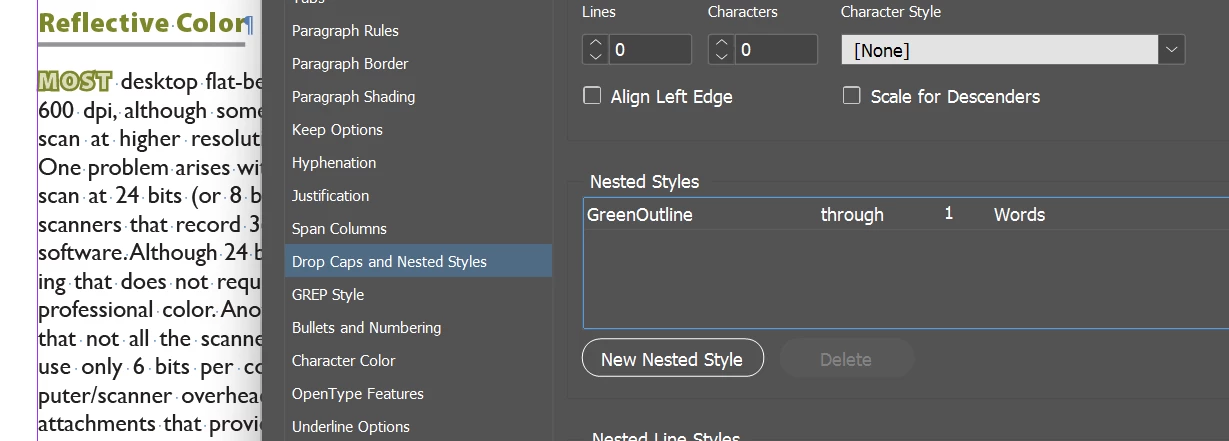Toggle Scale for Descenders checkbox

click(852, 96)
